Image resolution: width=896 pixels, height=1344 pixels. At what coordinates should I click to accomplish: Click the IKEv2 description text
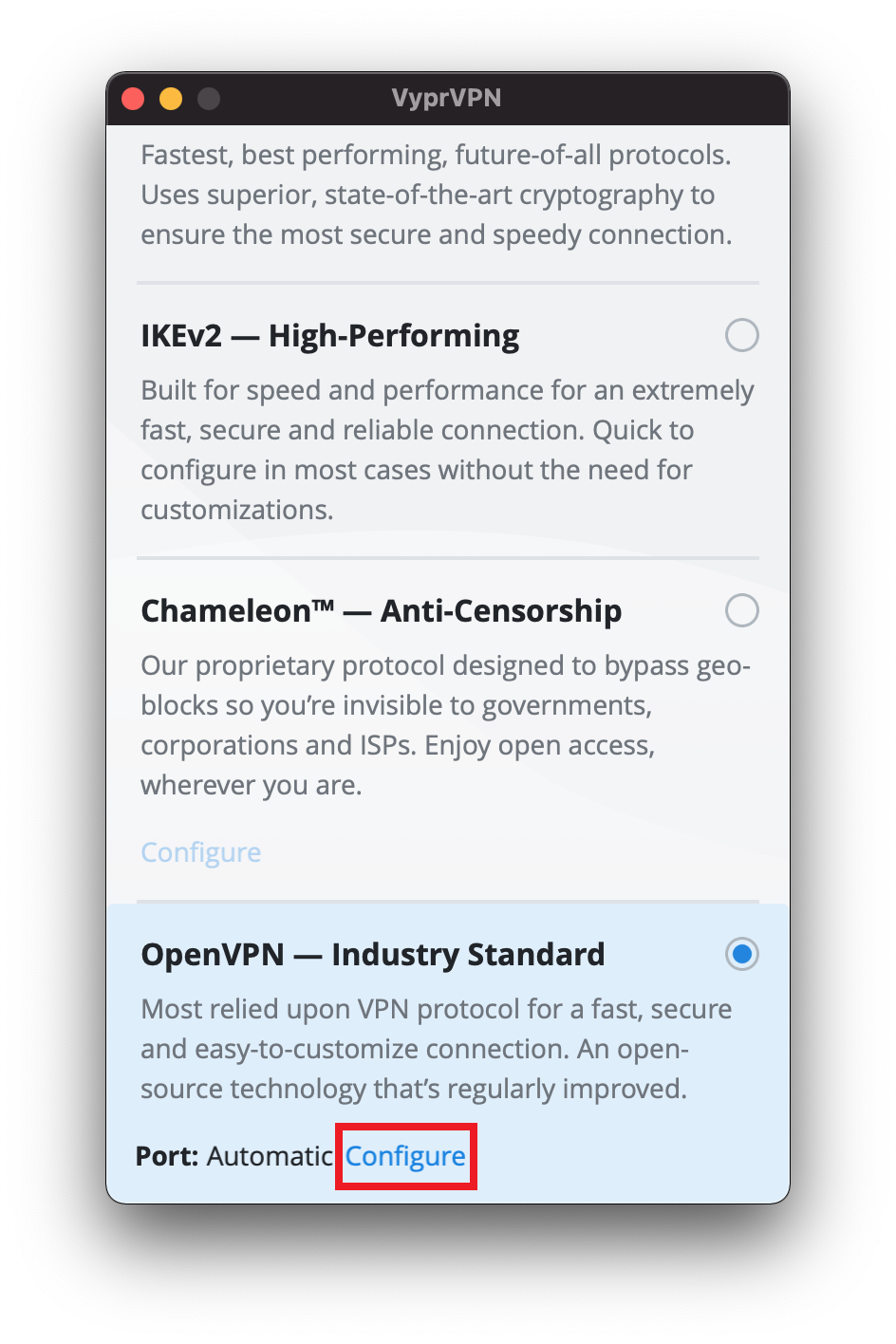pyautogui.click(x=447, y=449)
